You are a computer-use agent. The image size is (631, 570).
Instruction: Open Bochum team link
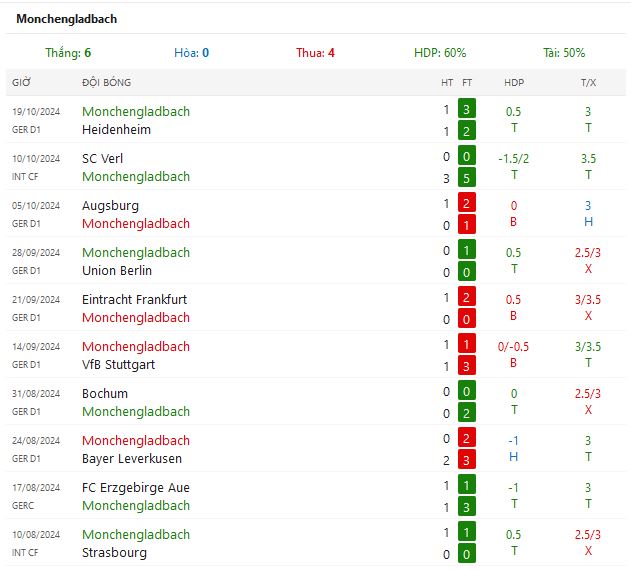[x=105, y=394]
